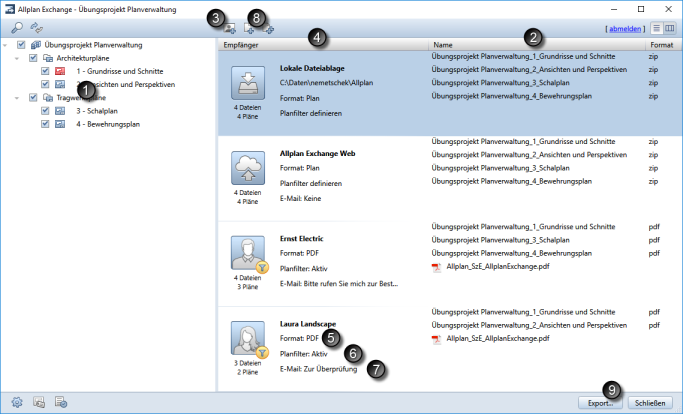Collapse the Architekturpläne tree node

19,58
